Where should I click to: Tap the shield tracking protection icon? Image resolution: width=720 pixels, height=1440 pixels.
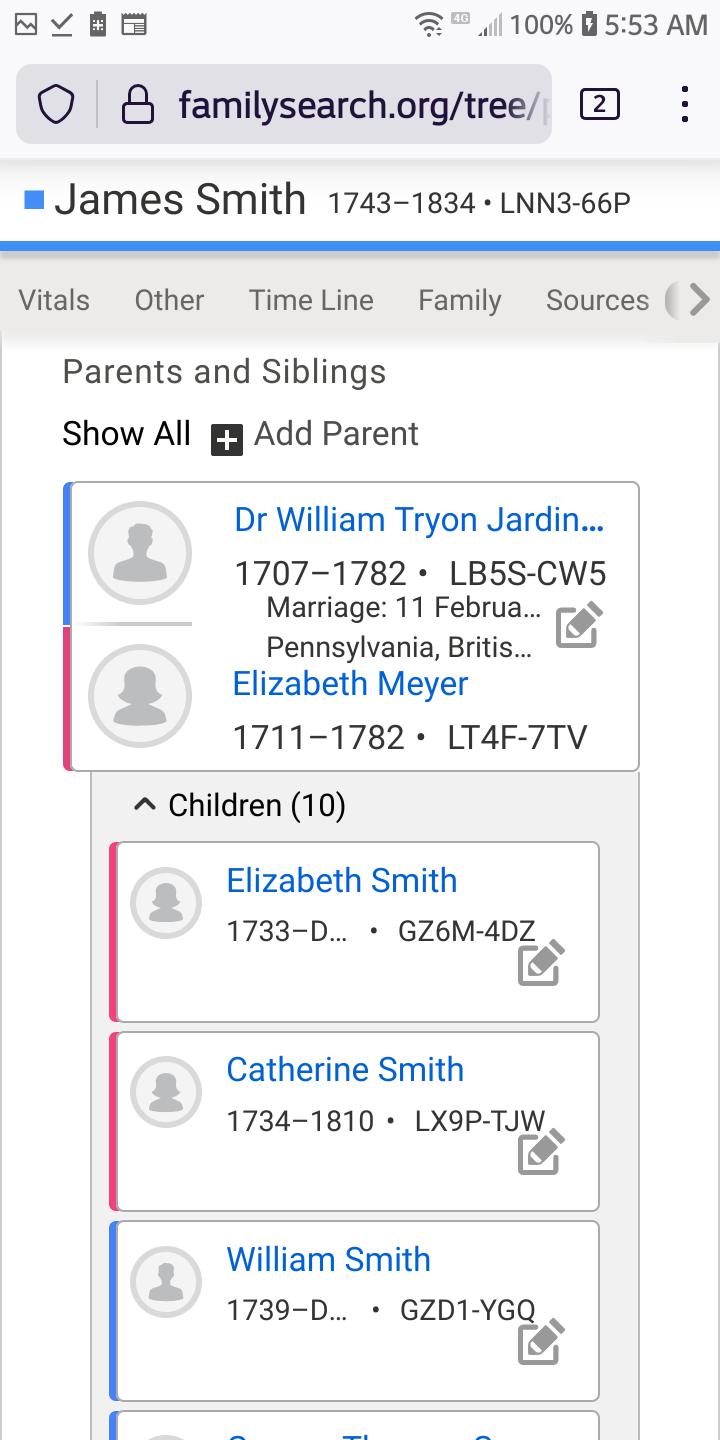click(x=56, y=104)
